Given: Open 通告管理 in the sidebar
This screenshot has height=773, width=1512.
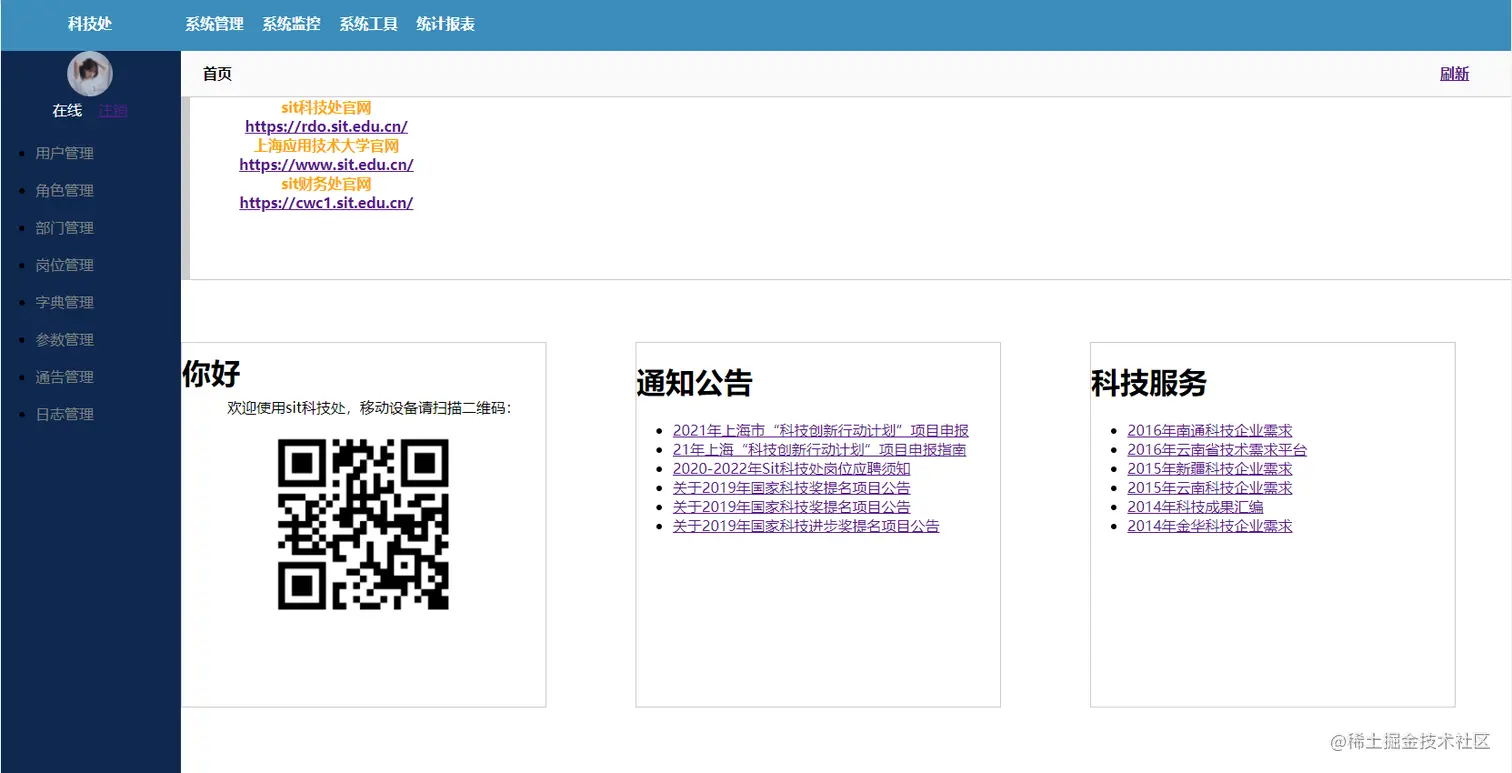Looking at the screenshot, I should click(64, 377).
